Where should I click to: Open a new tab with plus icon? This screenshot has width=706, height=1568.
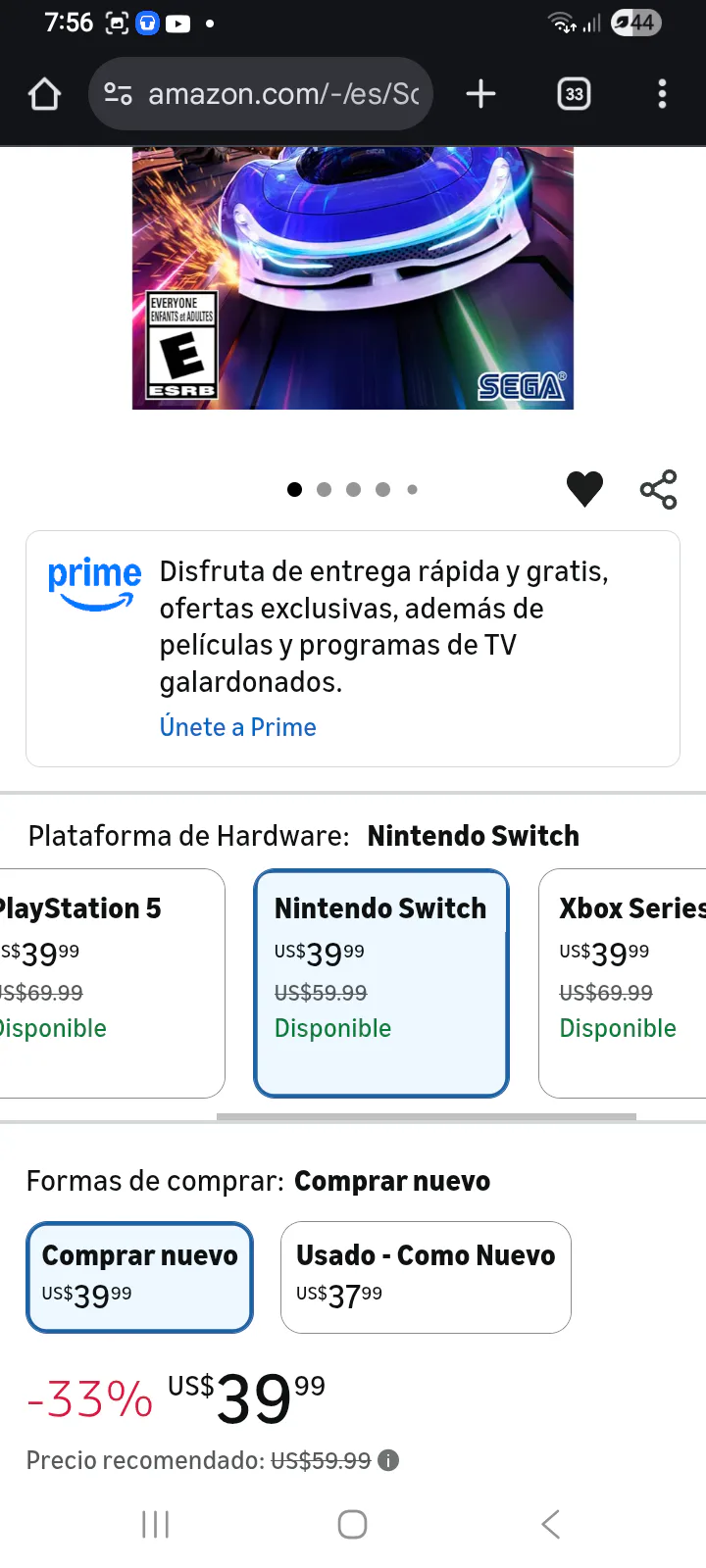click(480, 94)
